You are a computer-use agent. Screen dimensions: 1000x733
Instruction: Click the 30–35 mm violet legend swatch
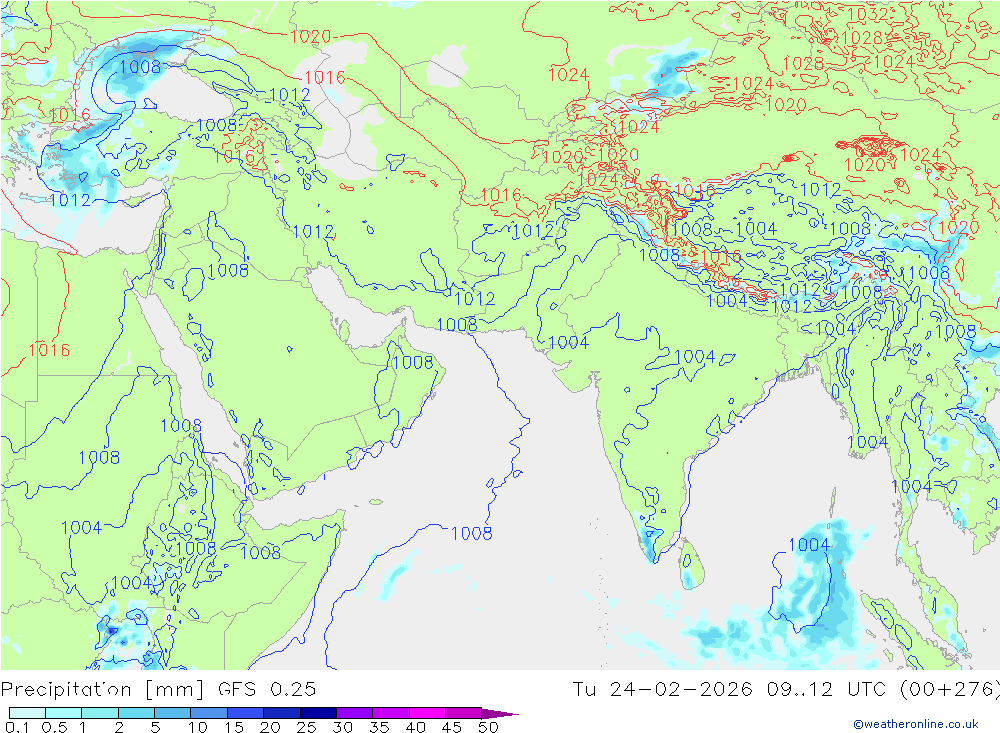point(355,713)
